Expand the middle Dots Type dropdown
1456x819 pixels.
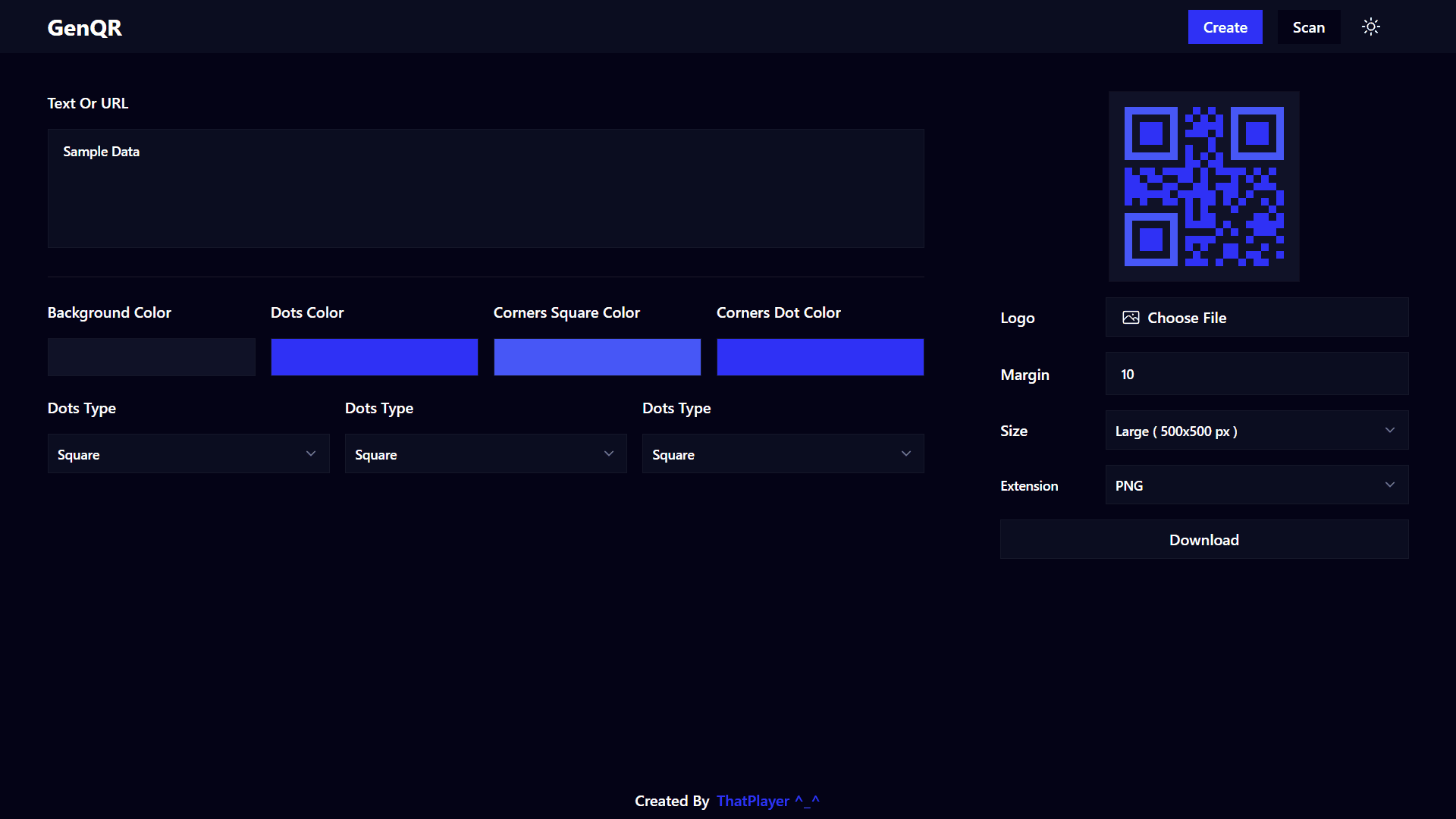[486, 453]
